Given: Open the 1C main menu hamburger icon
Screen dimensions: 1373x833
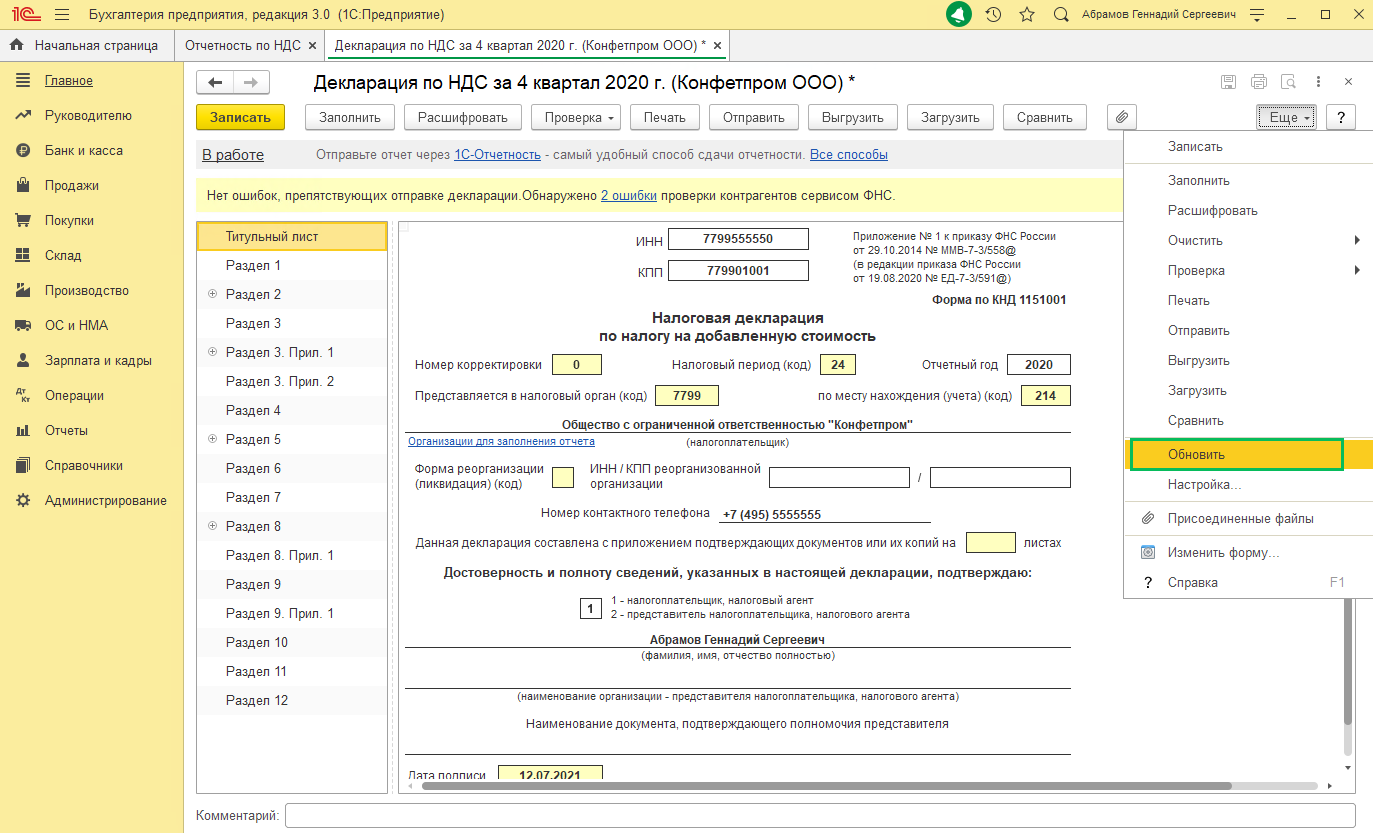Looking at the screenshot, I should pos(62,15).
